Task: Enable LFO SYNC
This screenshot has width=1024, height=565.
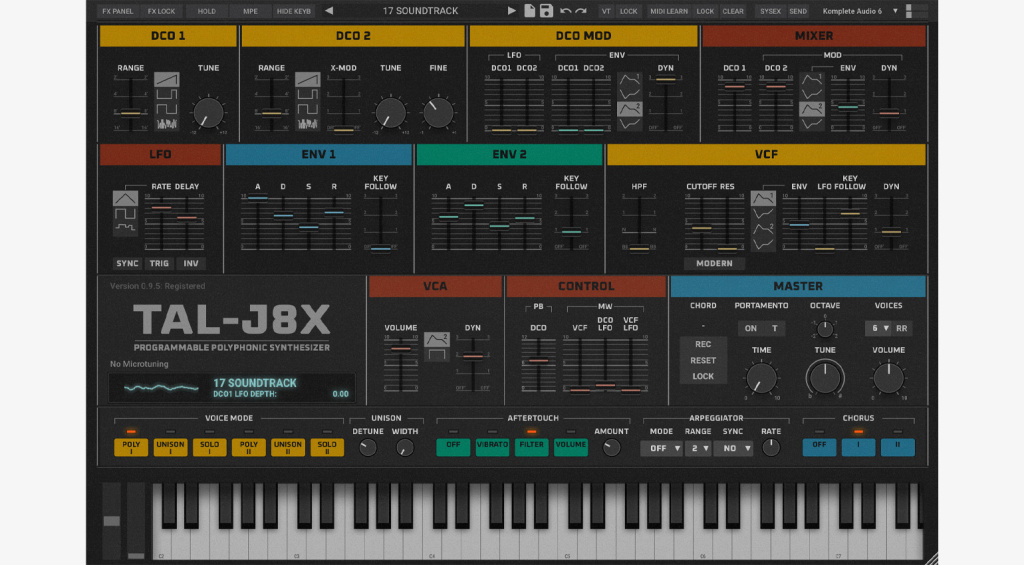Action: [127, 263]
